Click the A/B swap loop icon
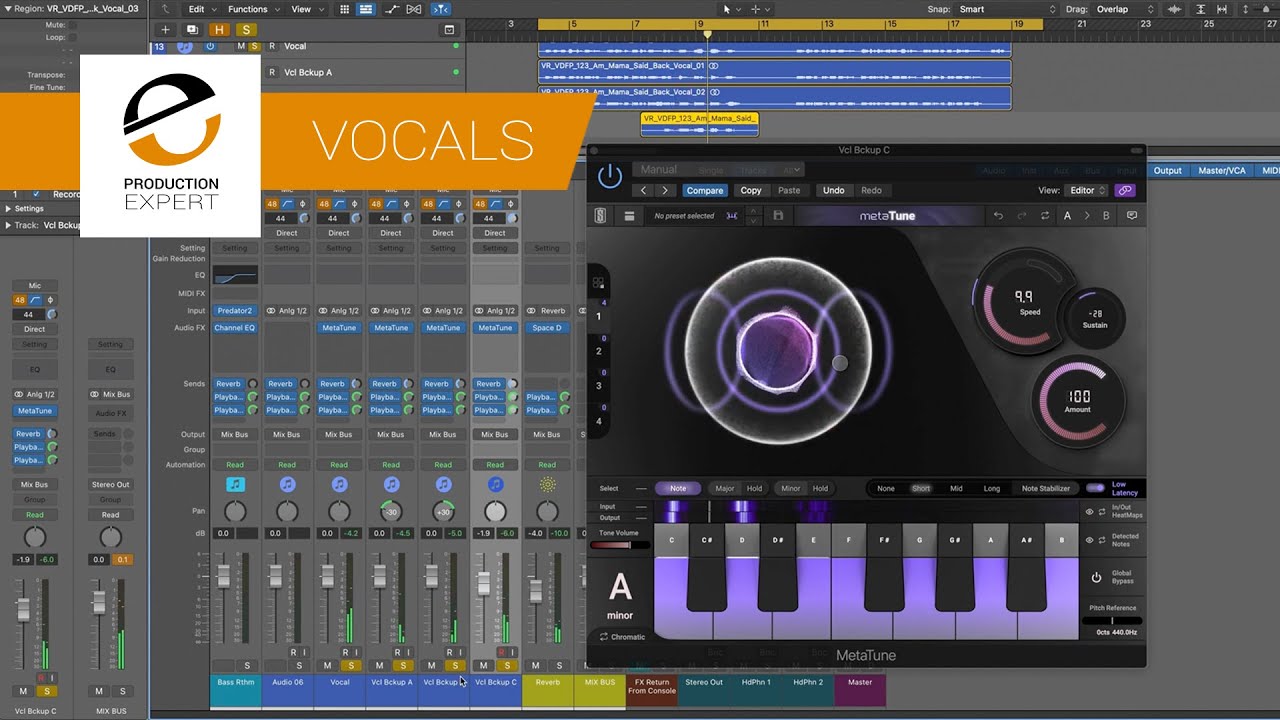 click(x=1045, y=216)
